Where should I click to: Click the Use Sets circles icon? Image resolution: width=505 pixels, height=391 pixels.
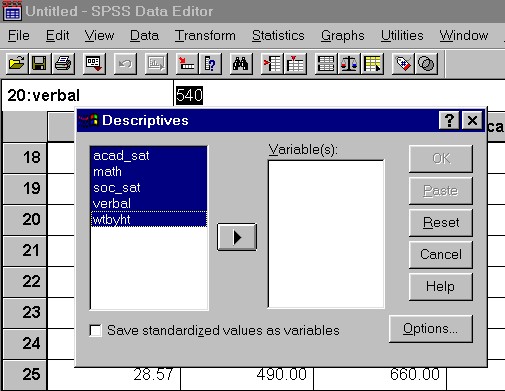click(x=426, y=63)
